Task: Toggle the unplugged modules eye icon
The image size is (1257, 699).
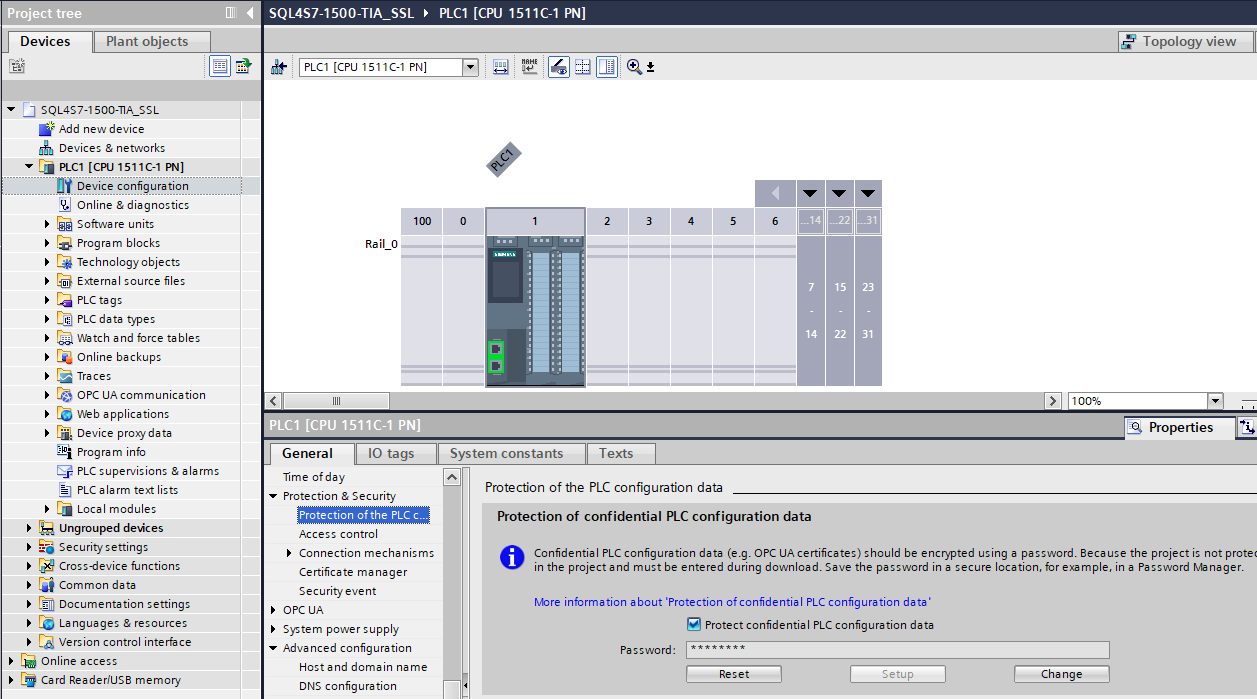Action: pyautogui.click(x=559, y=67)
